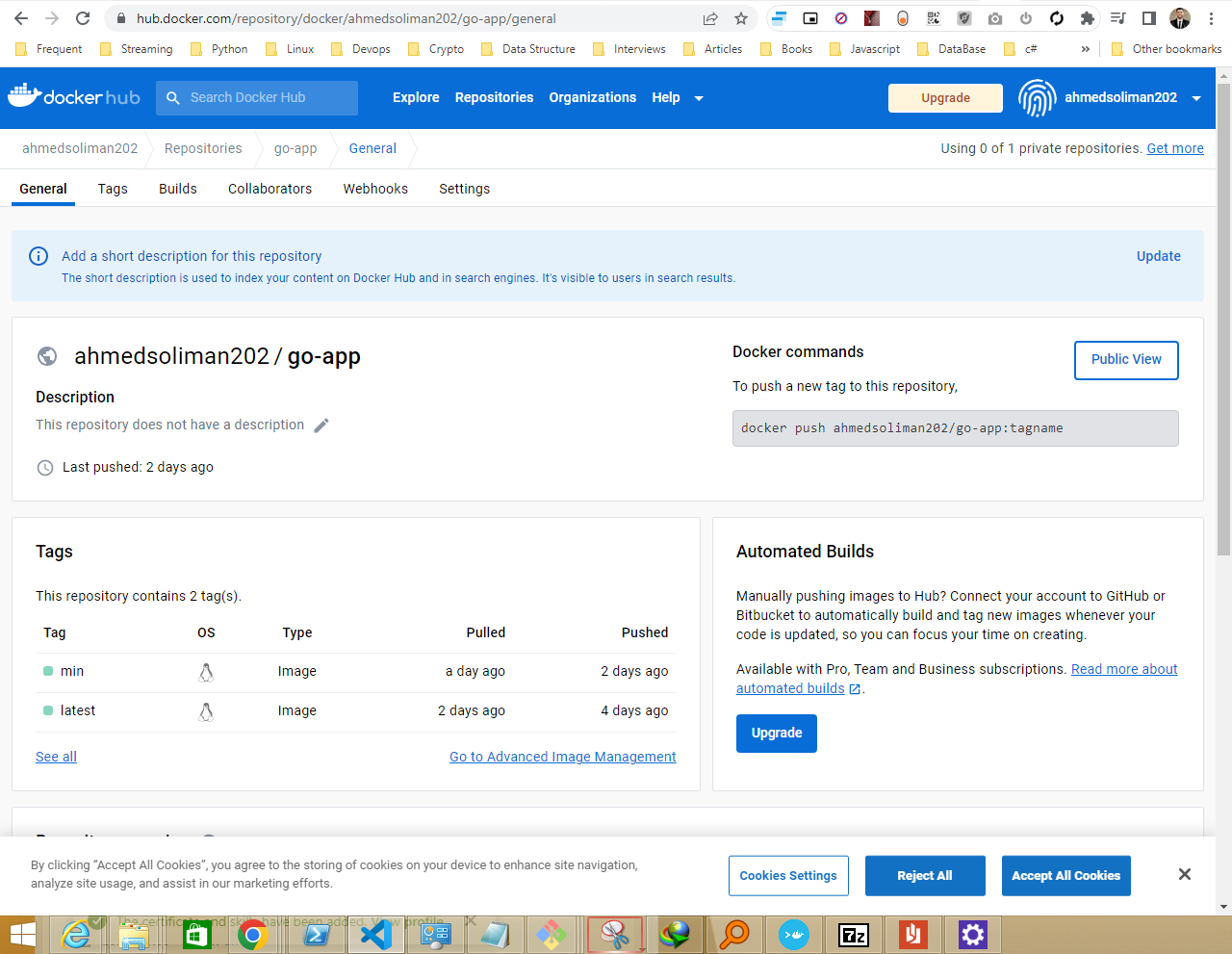This screenshot has height=954, width=1232.
Task: Click the docker push command box
Action: click(956, 428)
